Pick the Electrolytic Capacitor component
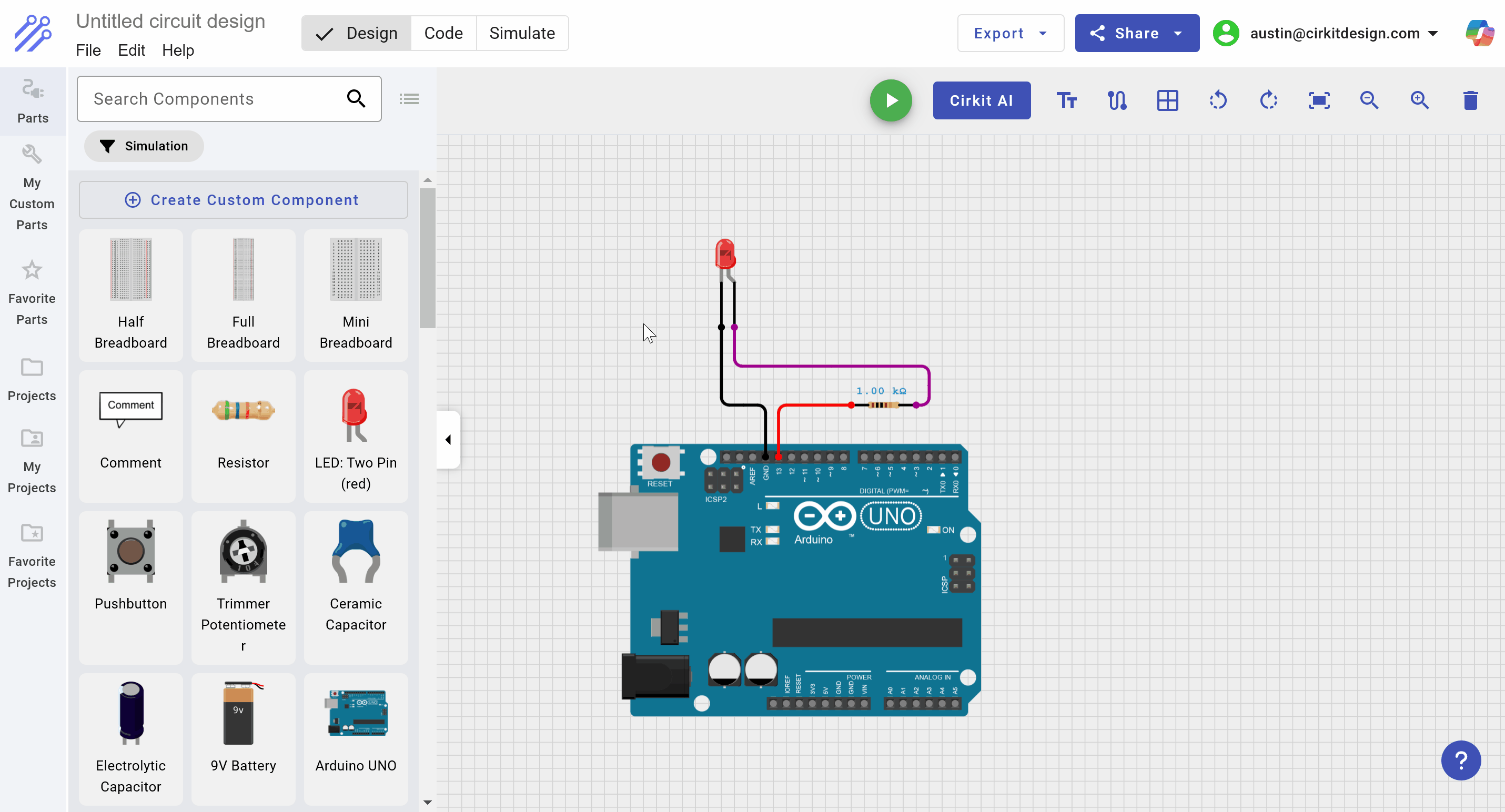The width and height of the screenshot is (1505, 812). 130,739
